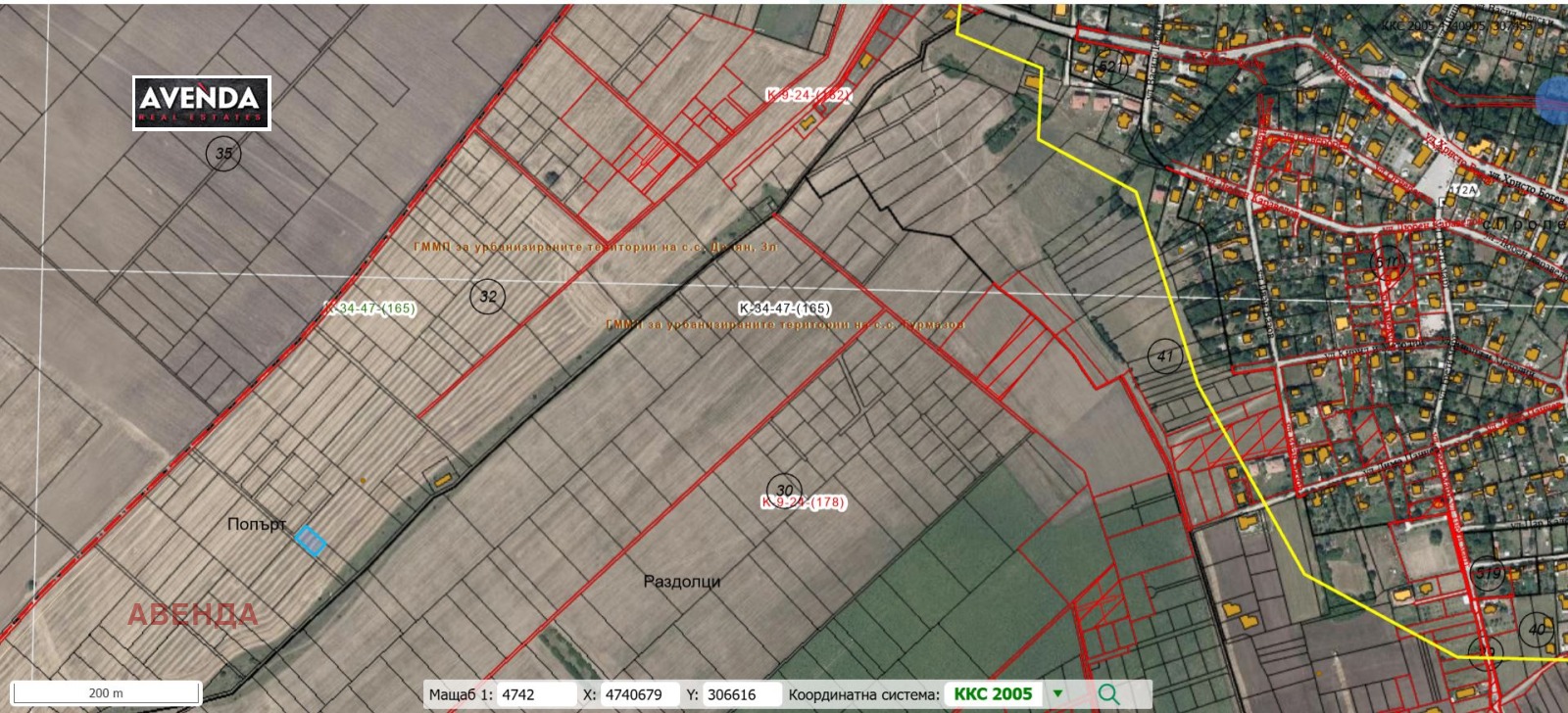Select the blue highlighted parcel near Попърт
The image size is (1568, 713).
pyautogui.click(x=311, y=541)
